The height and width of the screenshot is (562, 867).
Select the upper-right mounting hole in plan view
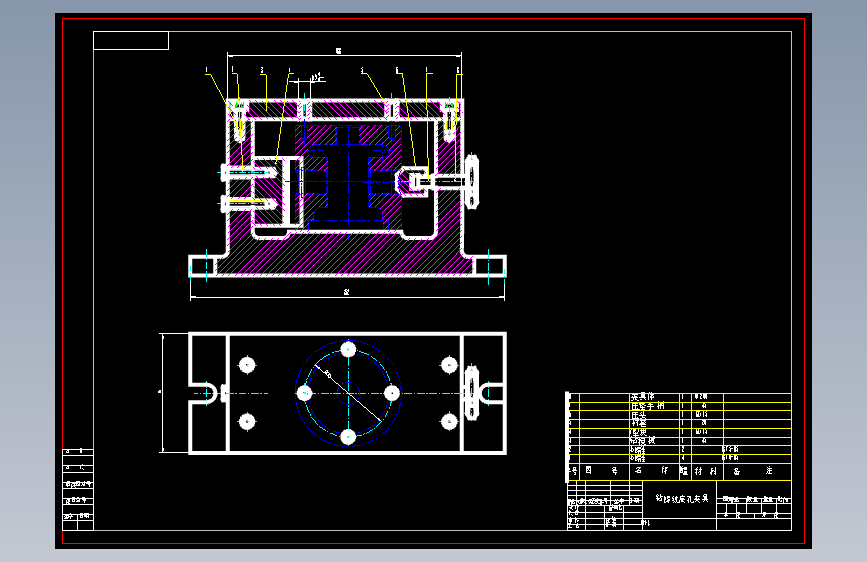[449, 365]
